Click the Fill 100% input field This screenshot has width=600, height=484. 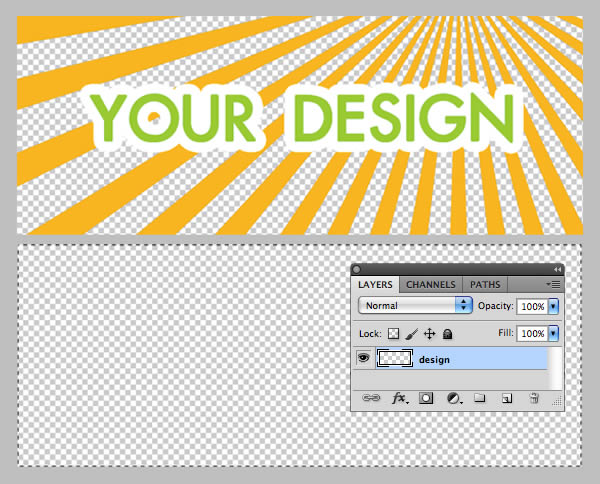(x=533, y=334)
